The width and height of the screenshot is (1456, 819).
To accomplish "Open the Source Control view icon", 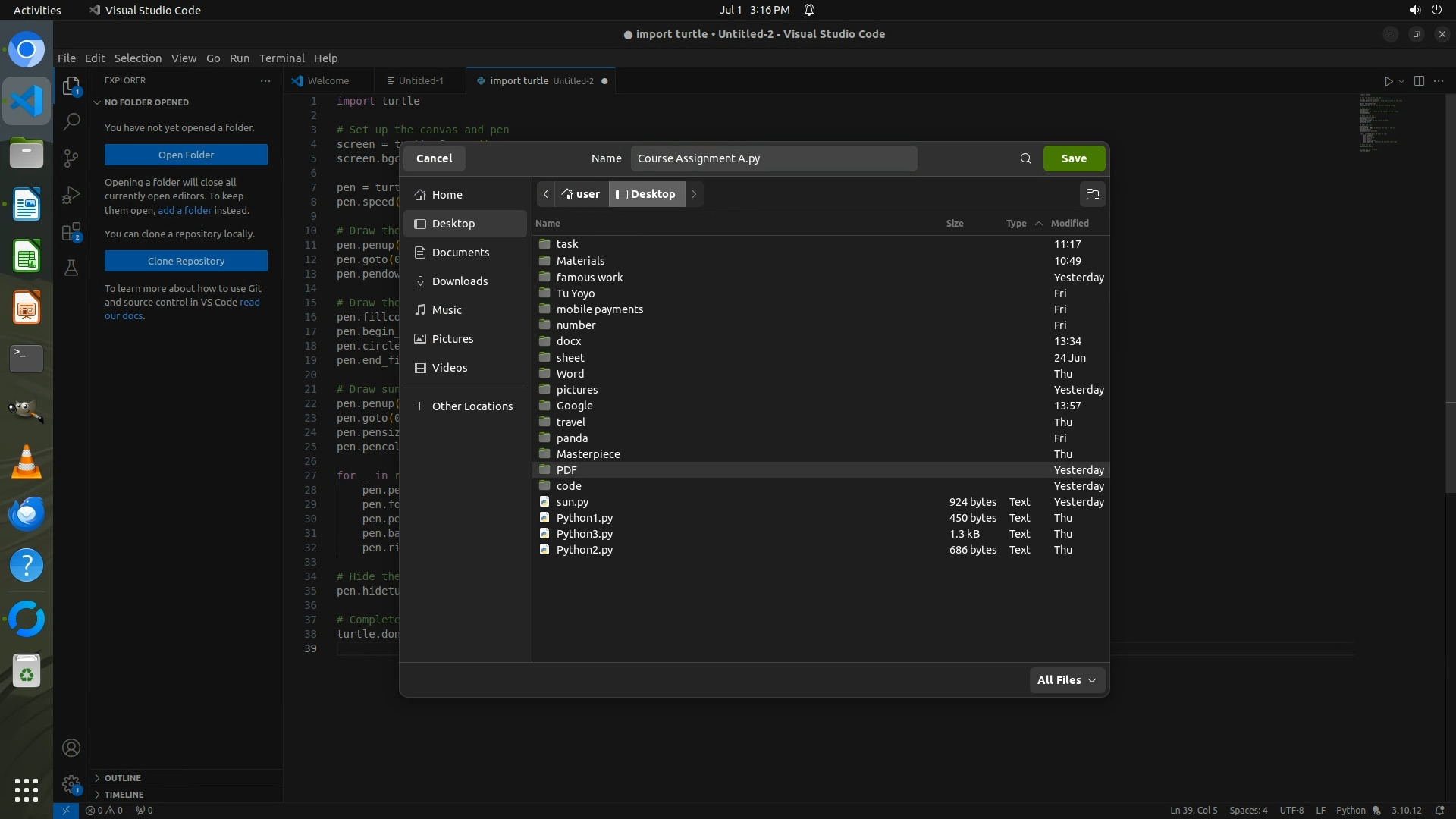I will click(71, 158).
